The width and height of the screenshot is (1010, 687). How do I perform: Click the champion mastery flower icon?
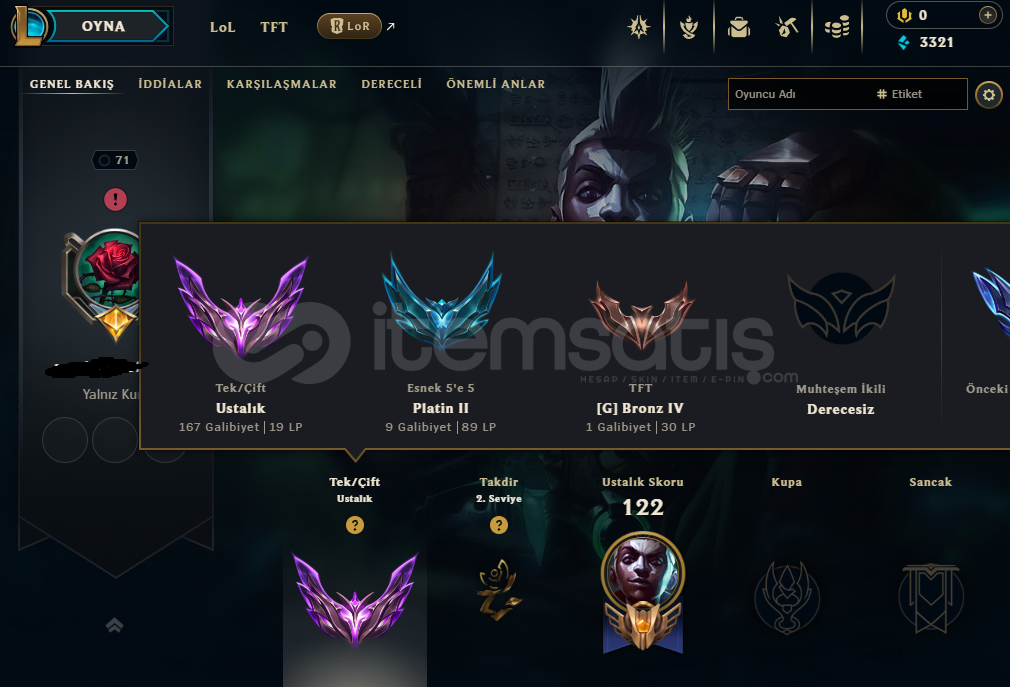click(689, 27)
